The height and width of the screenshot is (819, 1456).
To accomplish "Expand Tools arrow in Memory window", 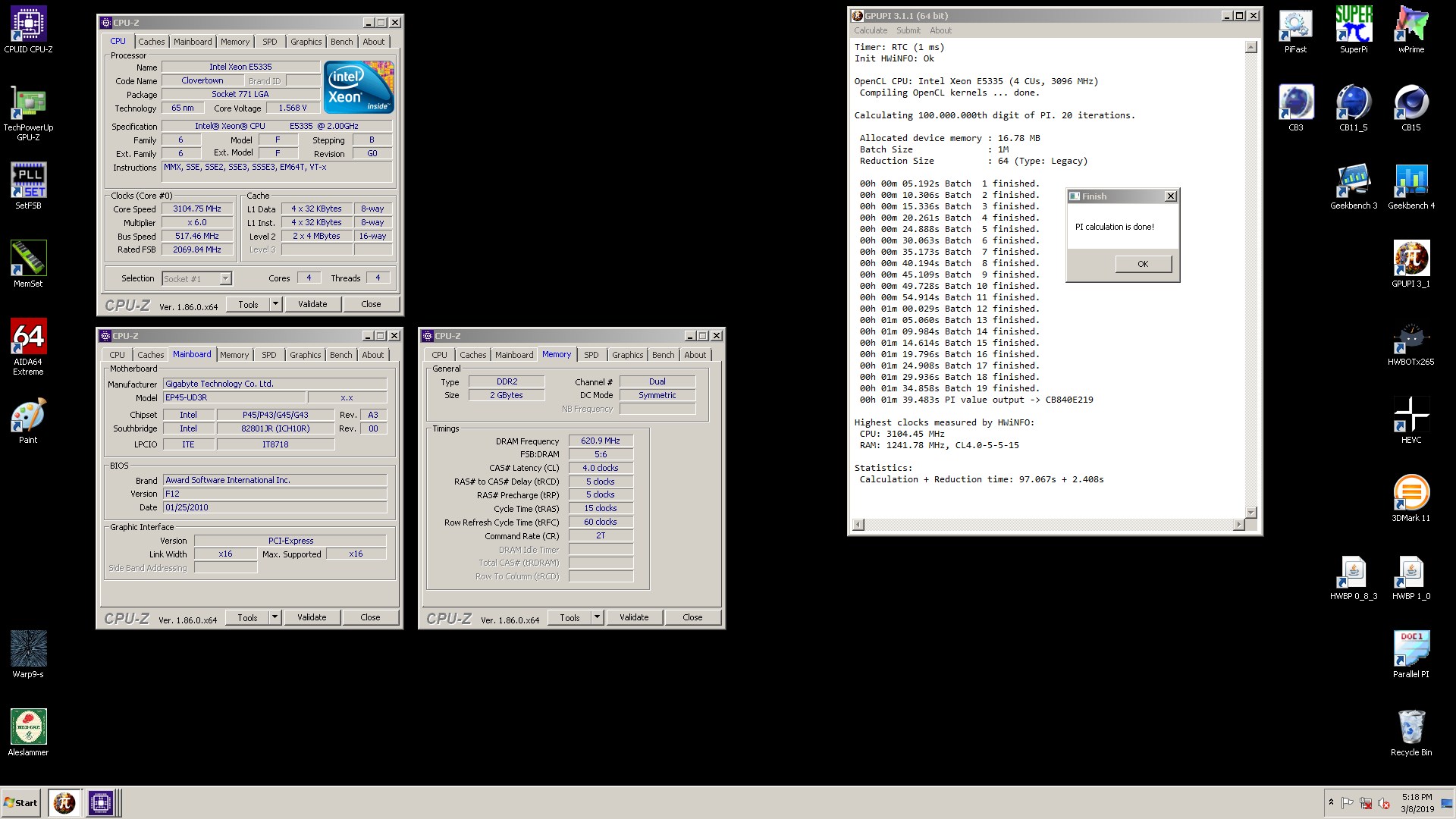I will 597,617.
